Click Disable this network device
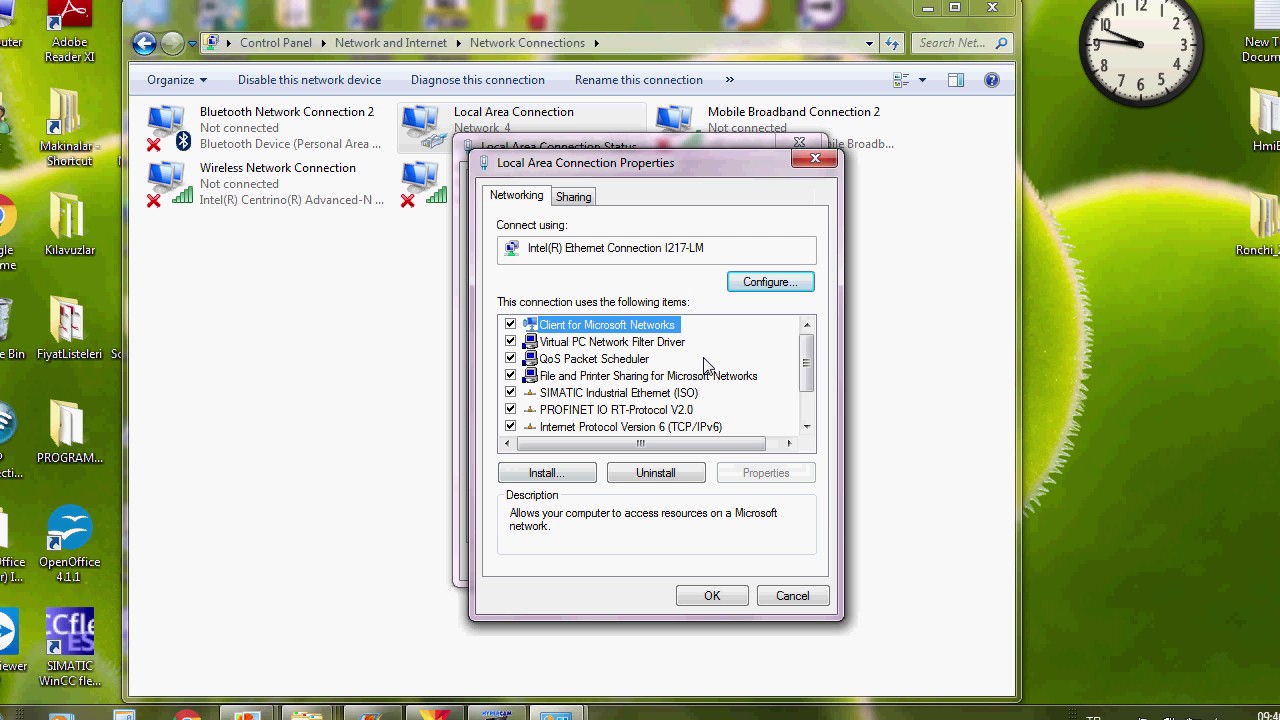The width and height of the screenshot is (1280, 720). (309, 80)
